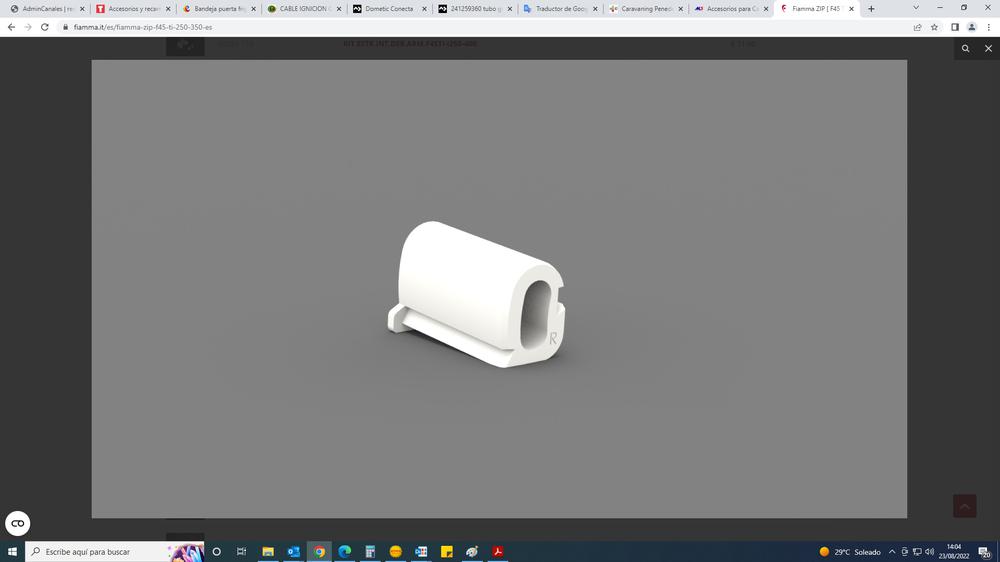Click the round accessibility widget icon
This screenshot has width=1000, height=562.
point(17,523)
